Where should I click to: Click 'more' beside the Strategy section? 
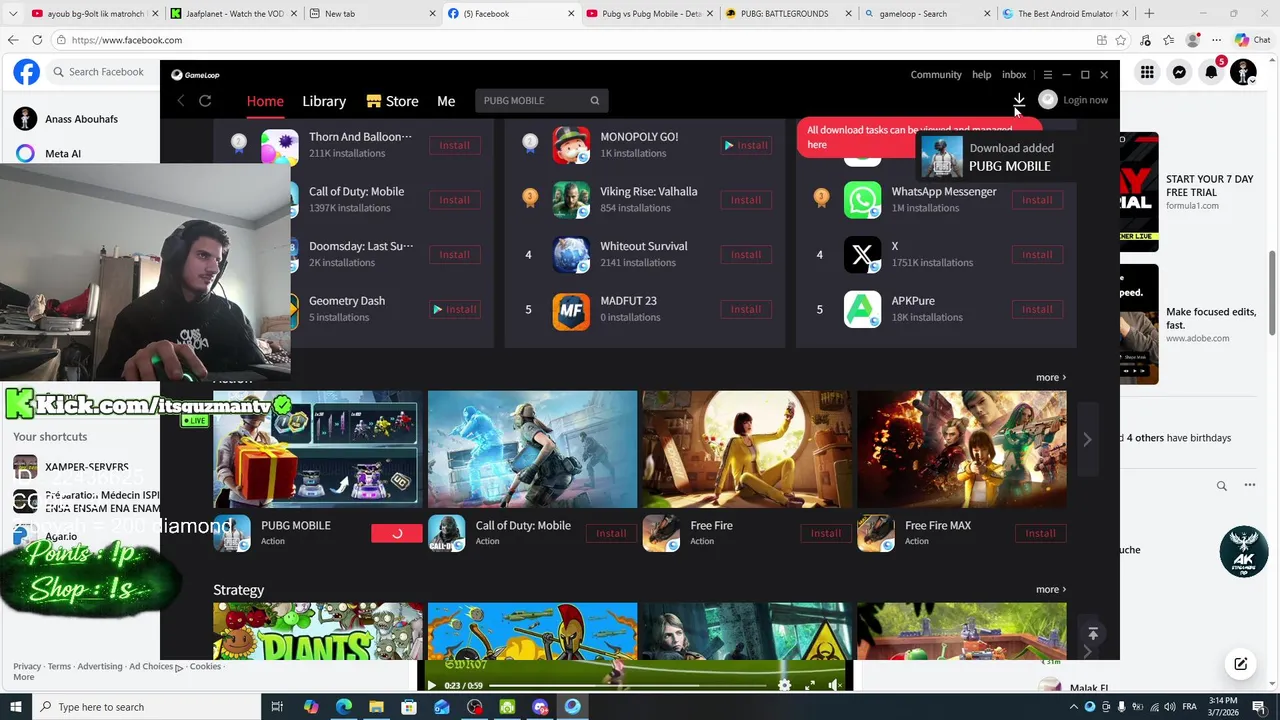point(1051,589)
